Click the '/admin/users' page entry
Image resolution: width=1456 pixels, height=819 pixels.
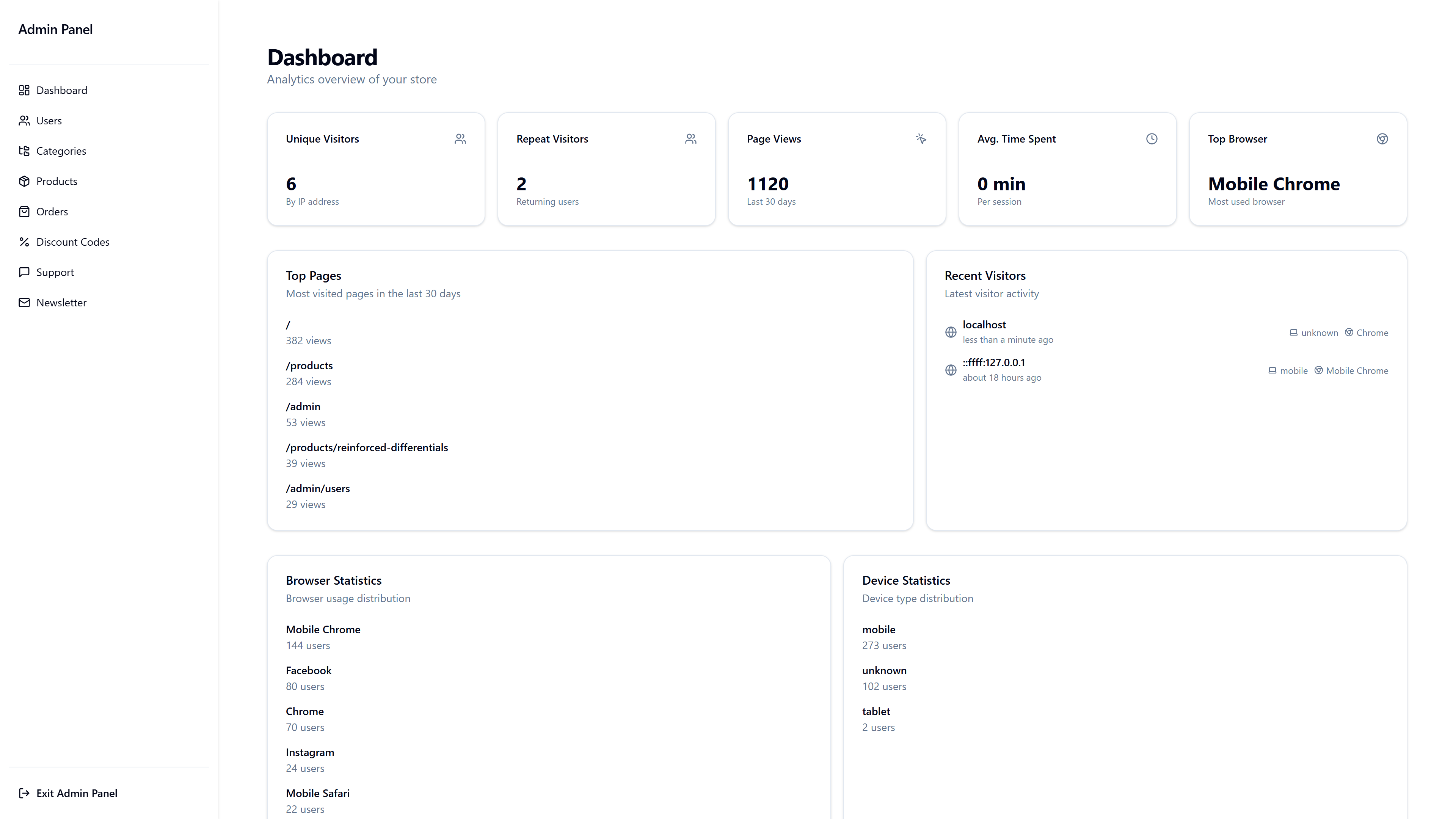point(318,488)
